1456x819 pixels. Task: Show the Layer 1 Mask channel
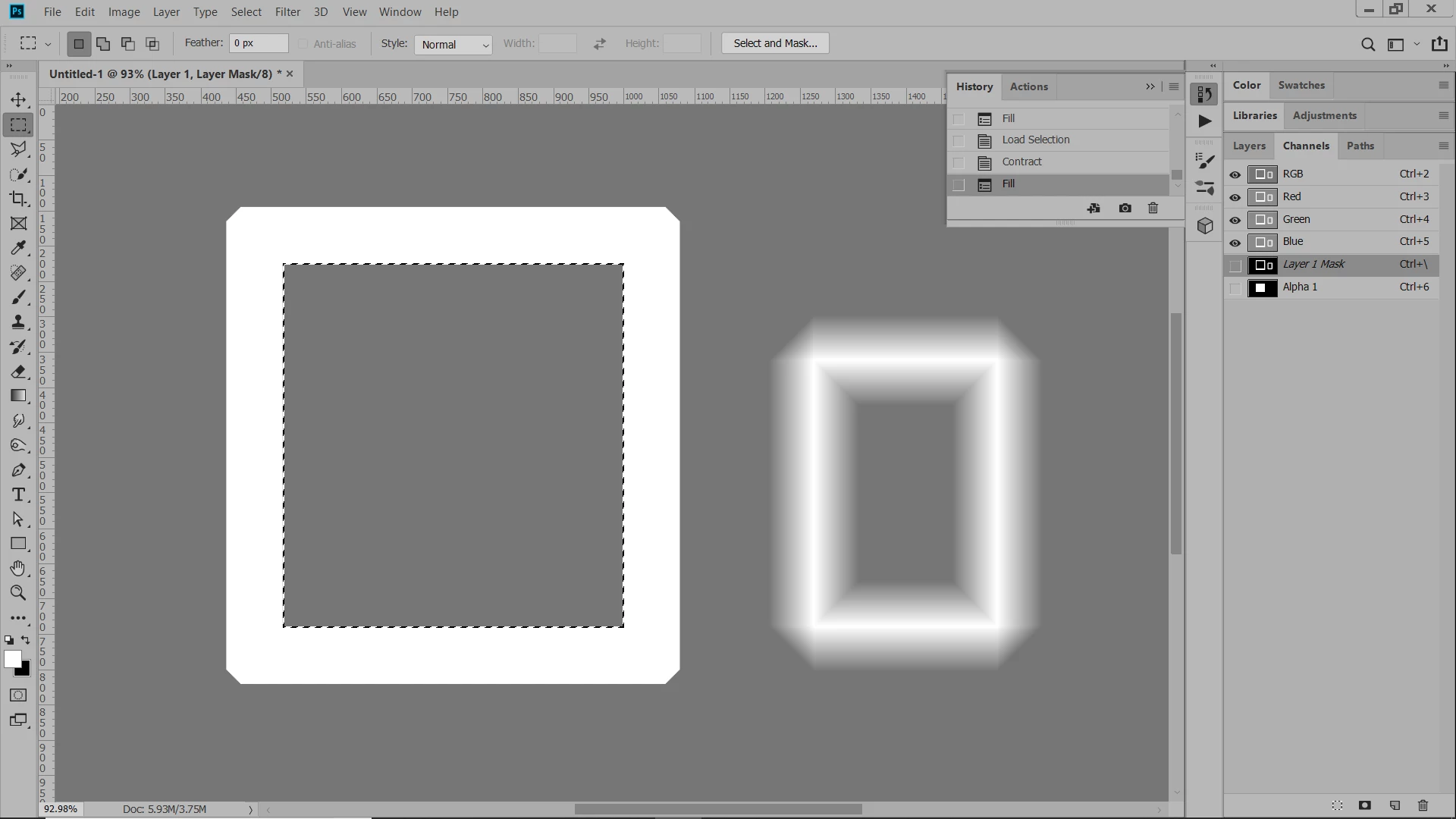pos(1235,265)
